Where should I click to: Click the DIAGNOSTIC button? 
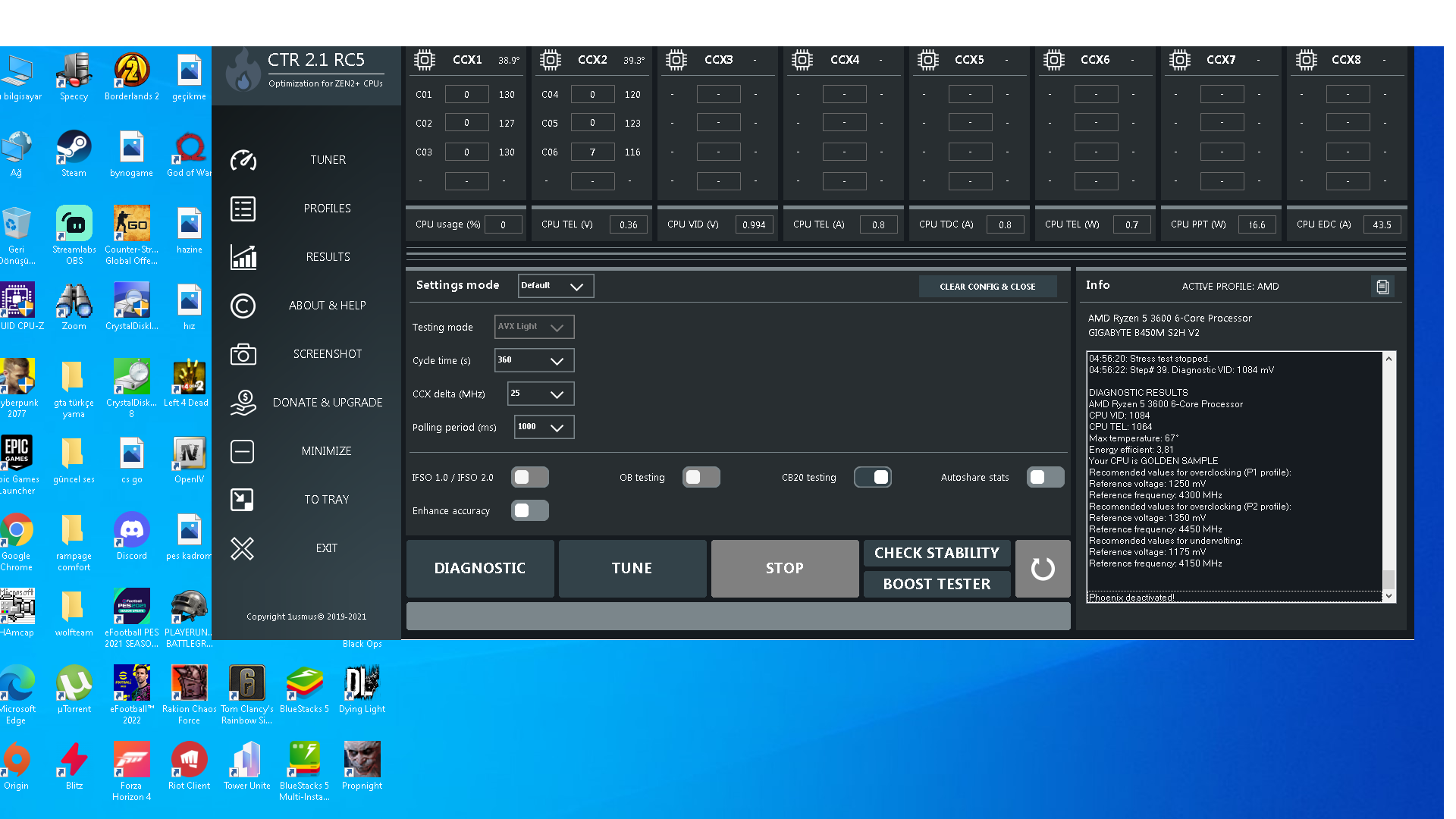pyautogui.click(x=480, y=567)
